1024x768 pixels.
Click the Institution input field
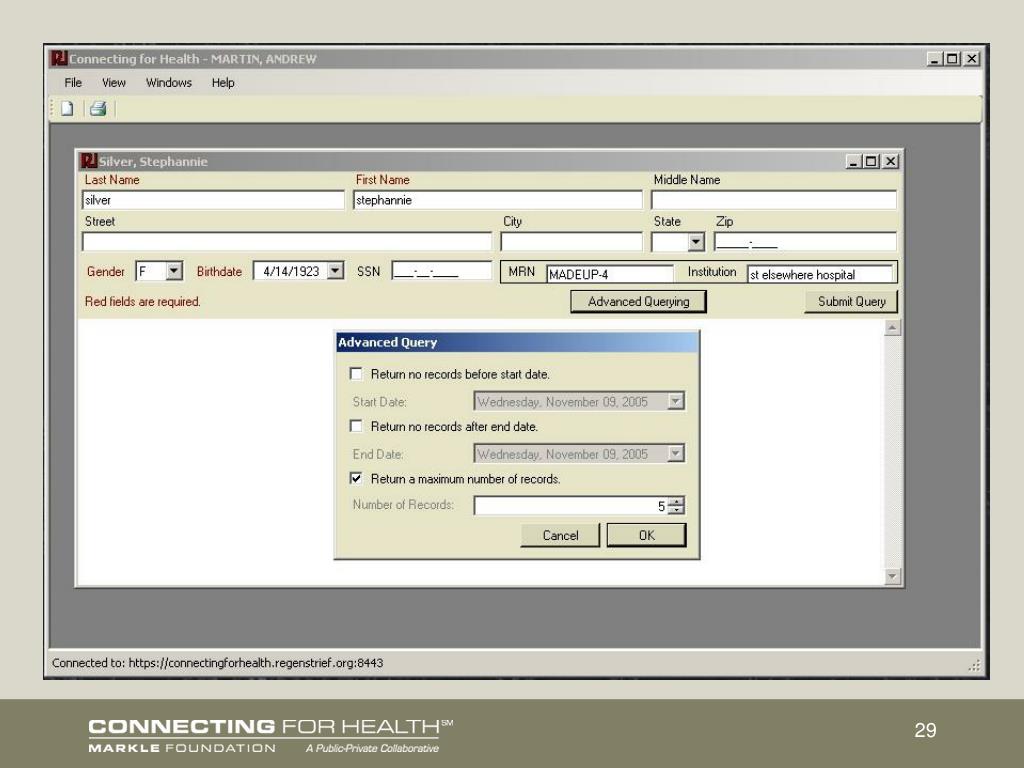[820, 274]
